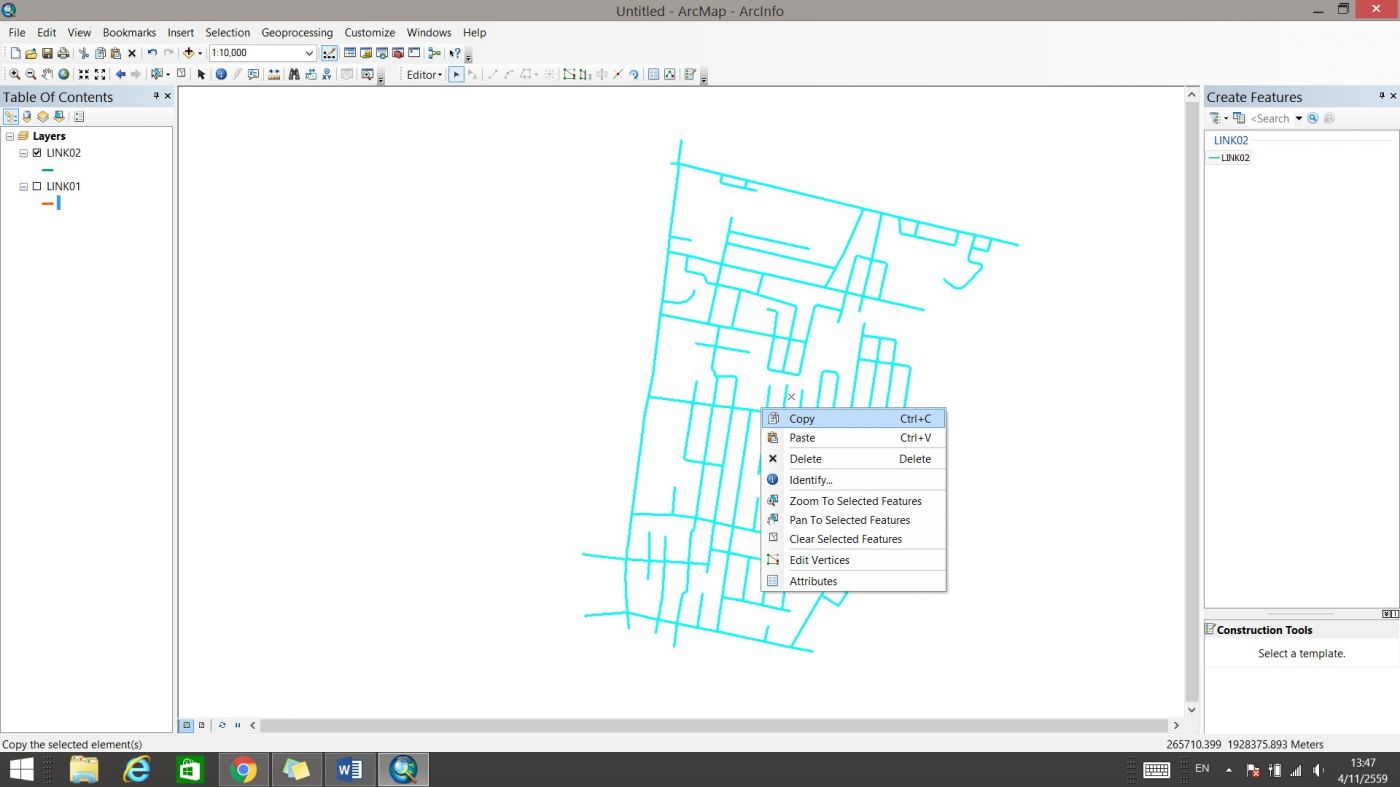Activate the Pan hand tool
1400x787 pixels.
(47, 75)
